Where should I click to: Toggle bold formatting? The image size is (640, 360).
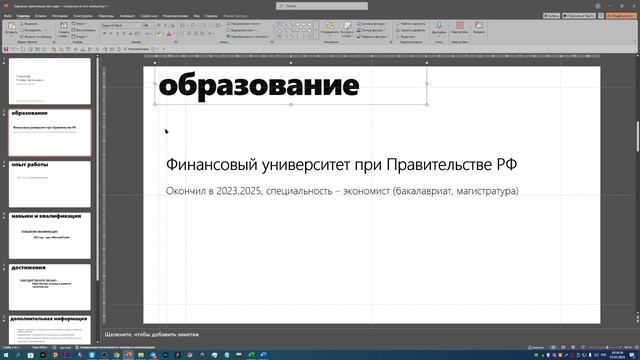tap(104, 33)
